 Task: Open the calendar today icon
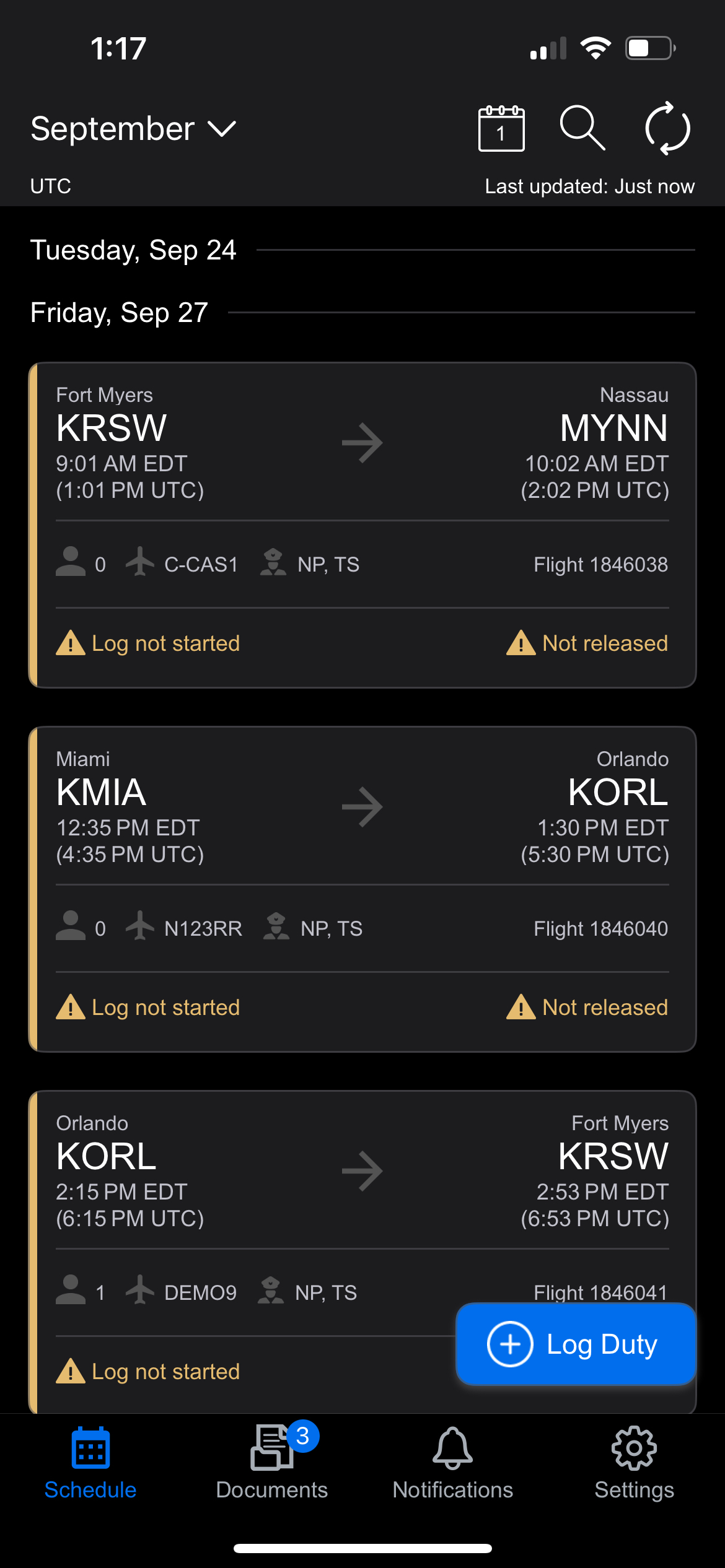pos(501,128)
